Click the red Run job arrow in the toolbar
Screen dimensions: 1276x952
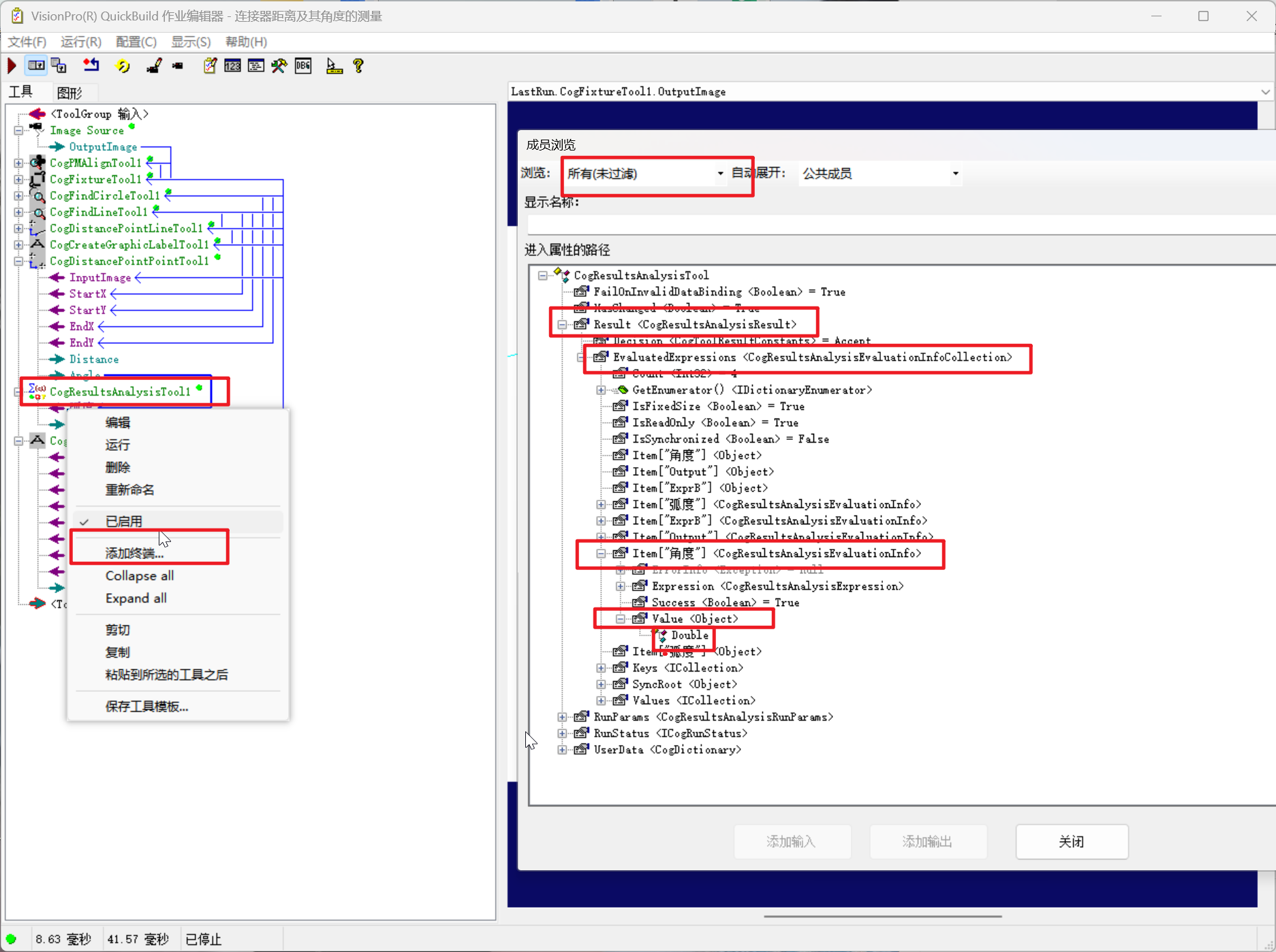(12, 65)
